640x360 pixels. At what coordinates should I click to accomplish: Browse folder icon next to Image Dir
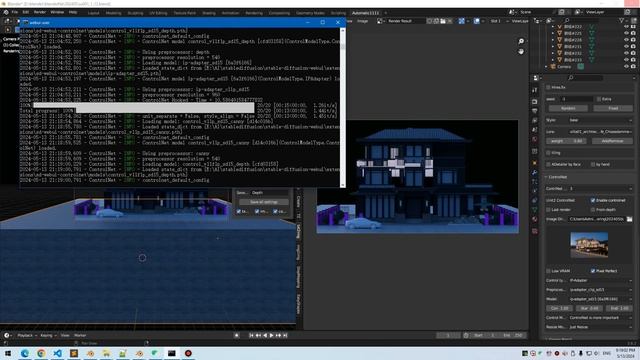[x=629, y=219]
